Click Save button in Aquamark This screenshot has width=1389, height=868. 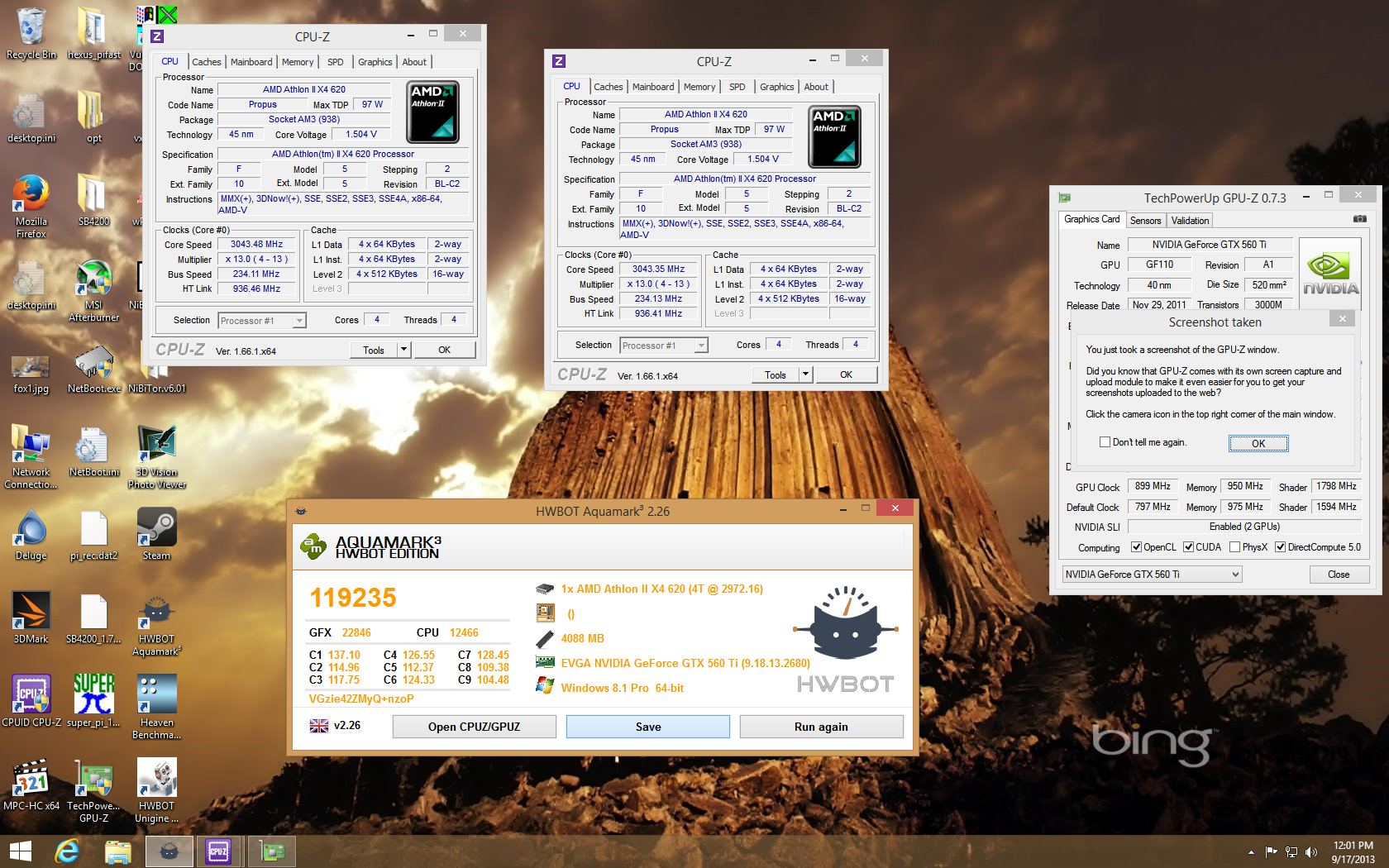coord(648,727)
